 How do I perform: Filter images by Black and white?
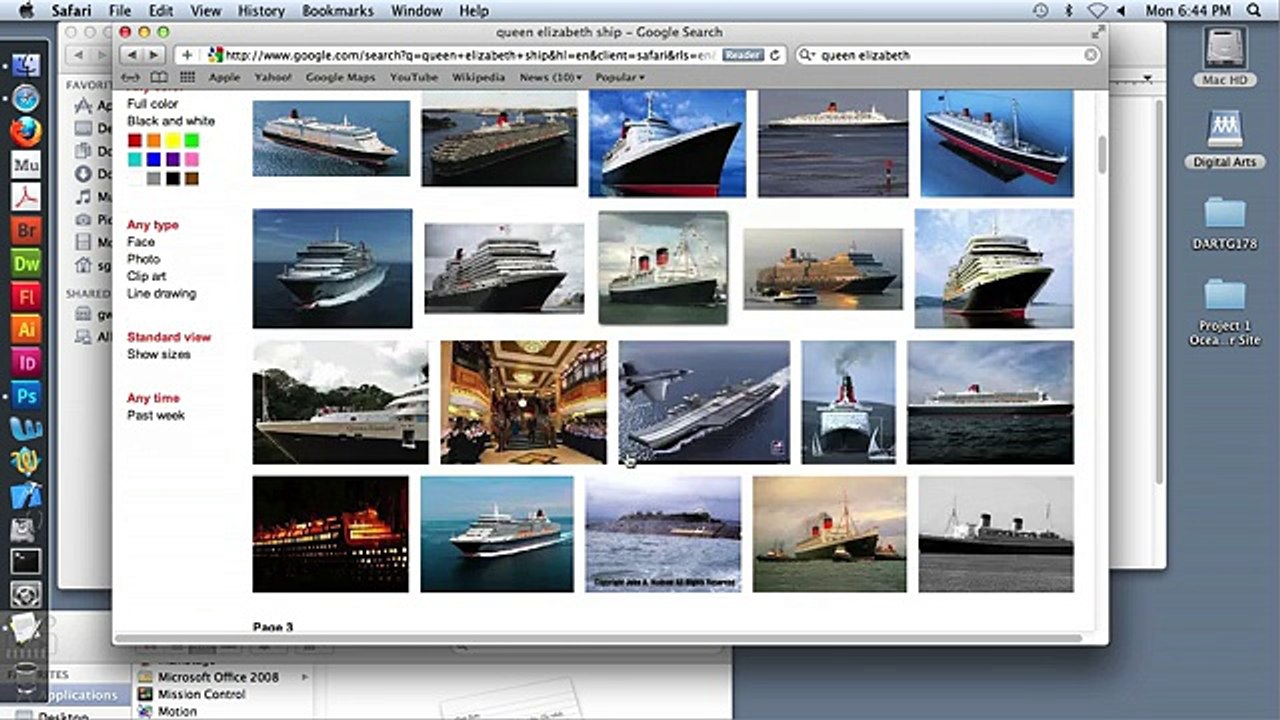point(171,121)
